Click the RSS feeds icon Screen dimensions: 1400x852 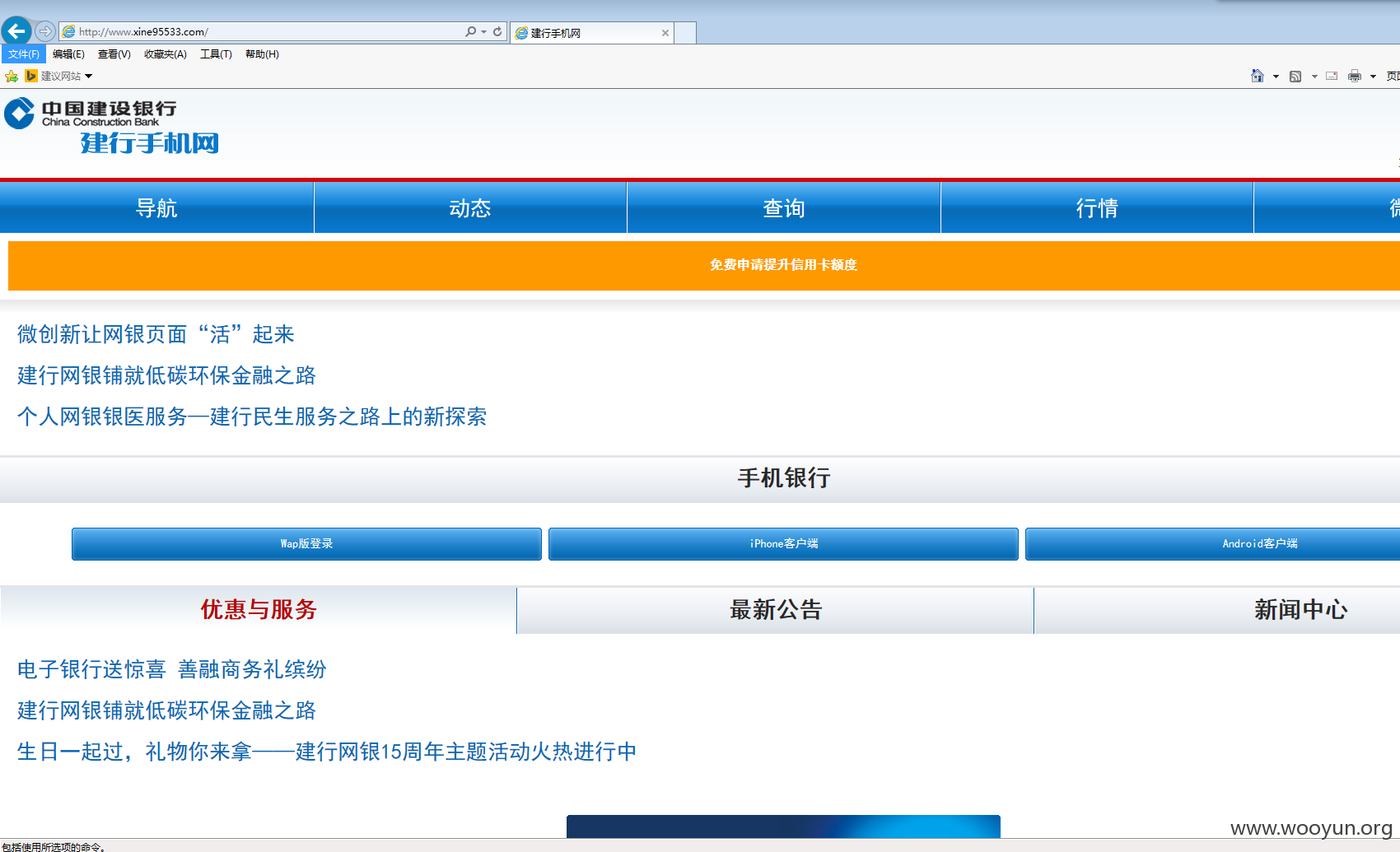coord(1295,77)
